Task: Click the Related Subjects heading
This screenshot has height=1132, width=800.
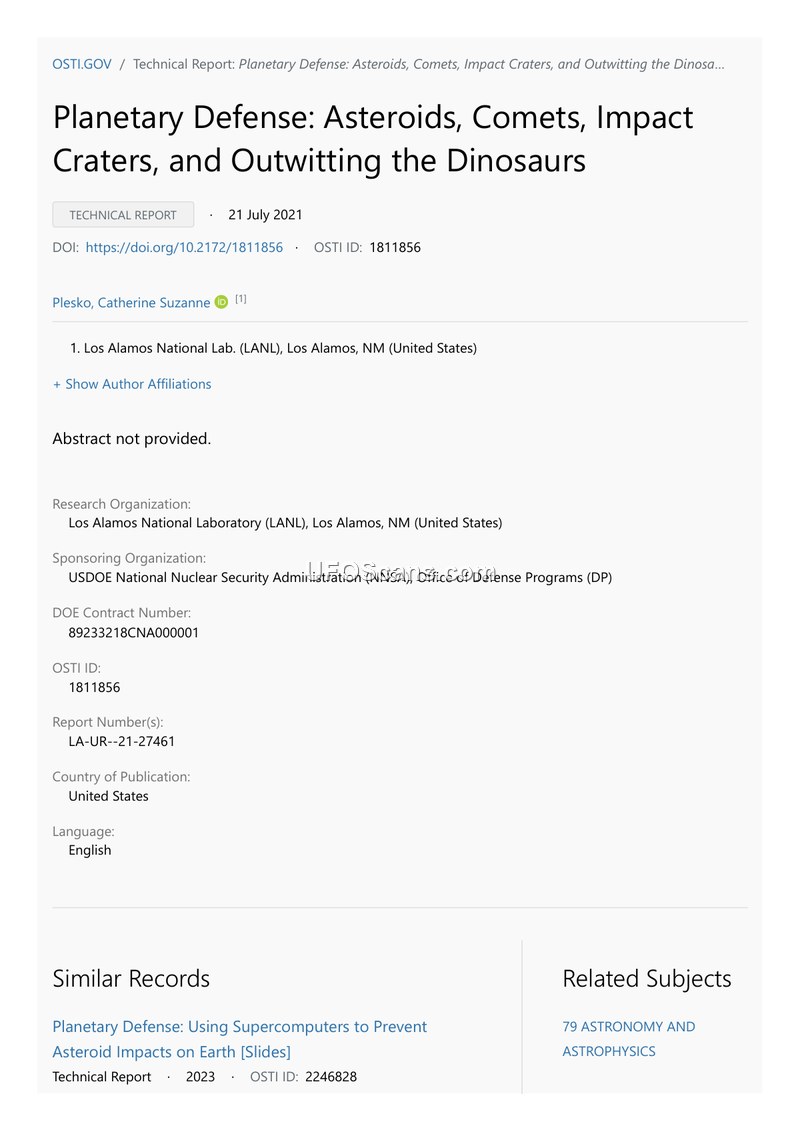Action: click(x=646, y=978)
